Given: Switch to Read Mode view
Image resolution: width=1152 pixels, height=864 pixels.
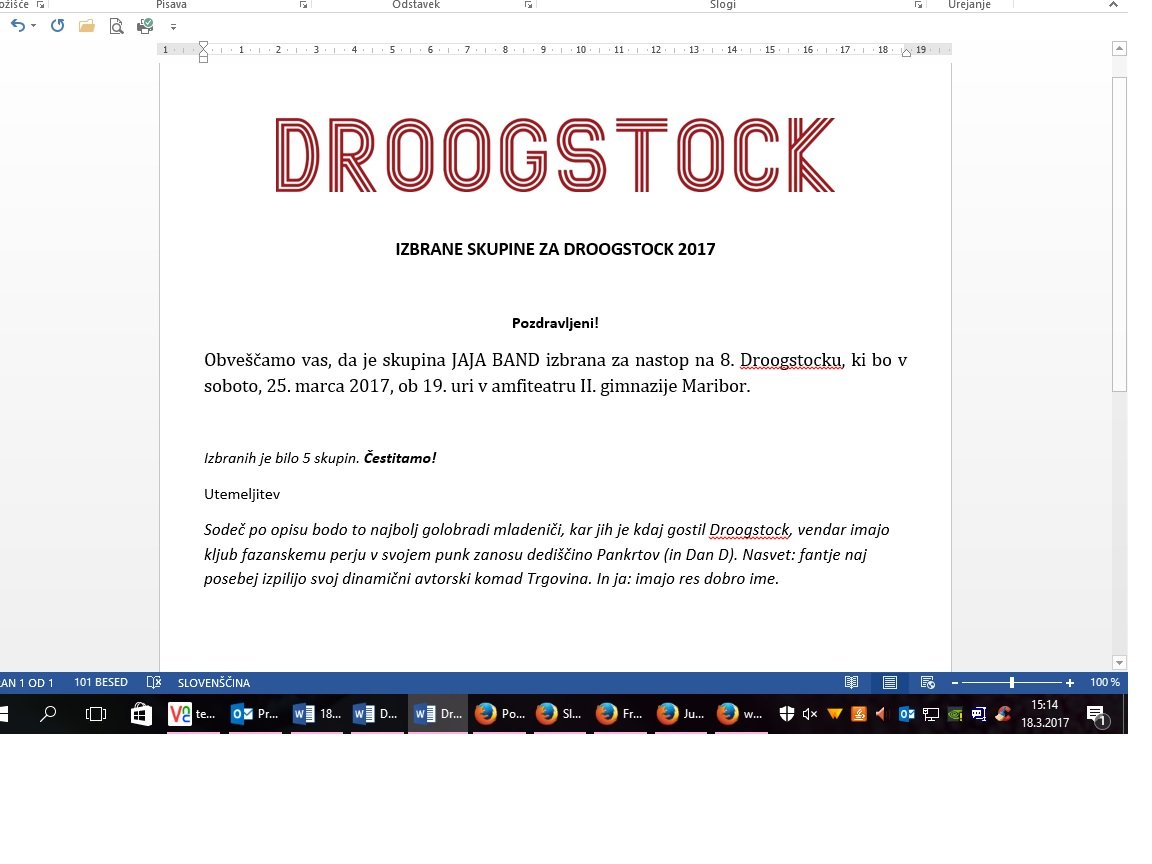Looking at the screenshot, I should [x=851, y=683].
